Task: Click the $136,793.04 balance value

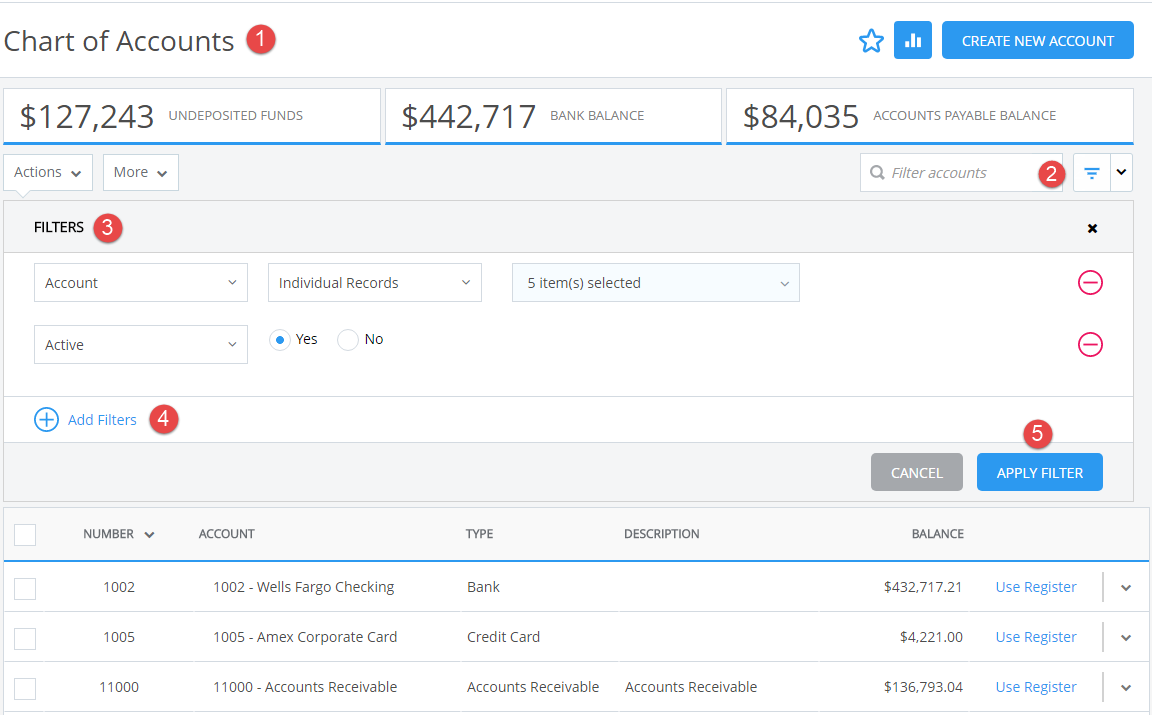Action: [923, 687]
